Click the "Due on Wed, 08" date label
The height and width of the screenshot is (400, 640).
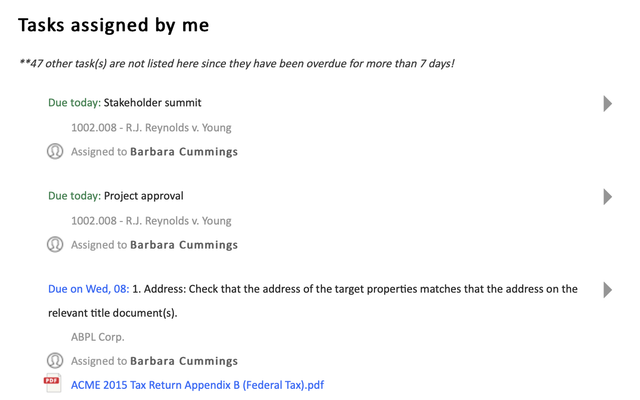tap(88, 289)
